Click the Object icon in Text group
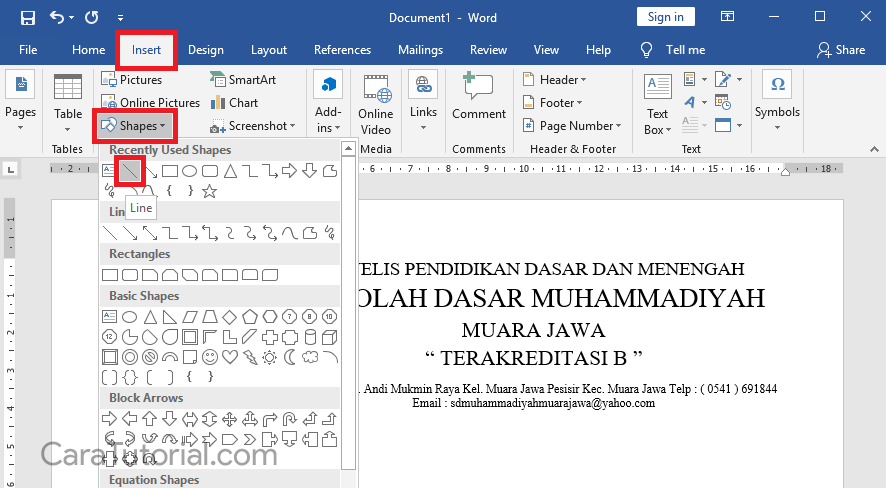The width and height of the screenshot is (886, 488). [x=723, y=125]
